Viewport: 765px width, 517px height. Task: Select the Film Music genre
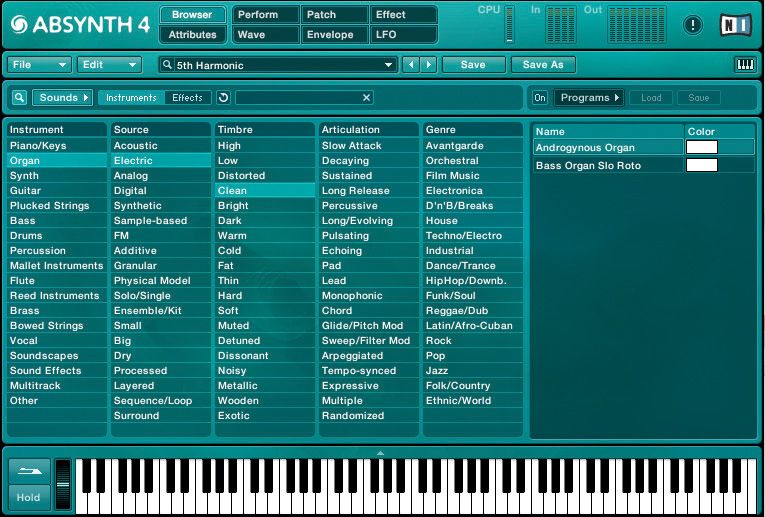pyautogui.click(x=472, y=176)
